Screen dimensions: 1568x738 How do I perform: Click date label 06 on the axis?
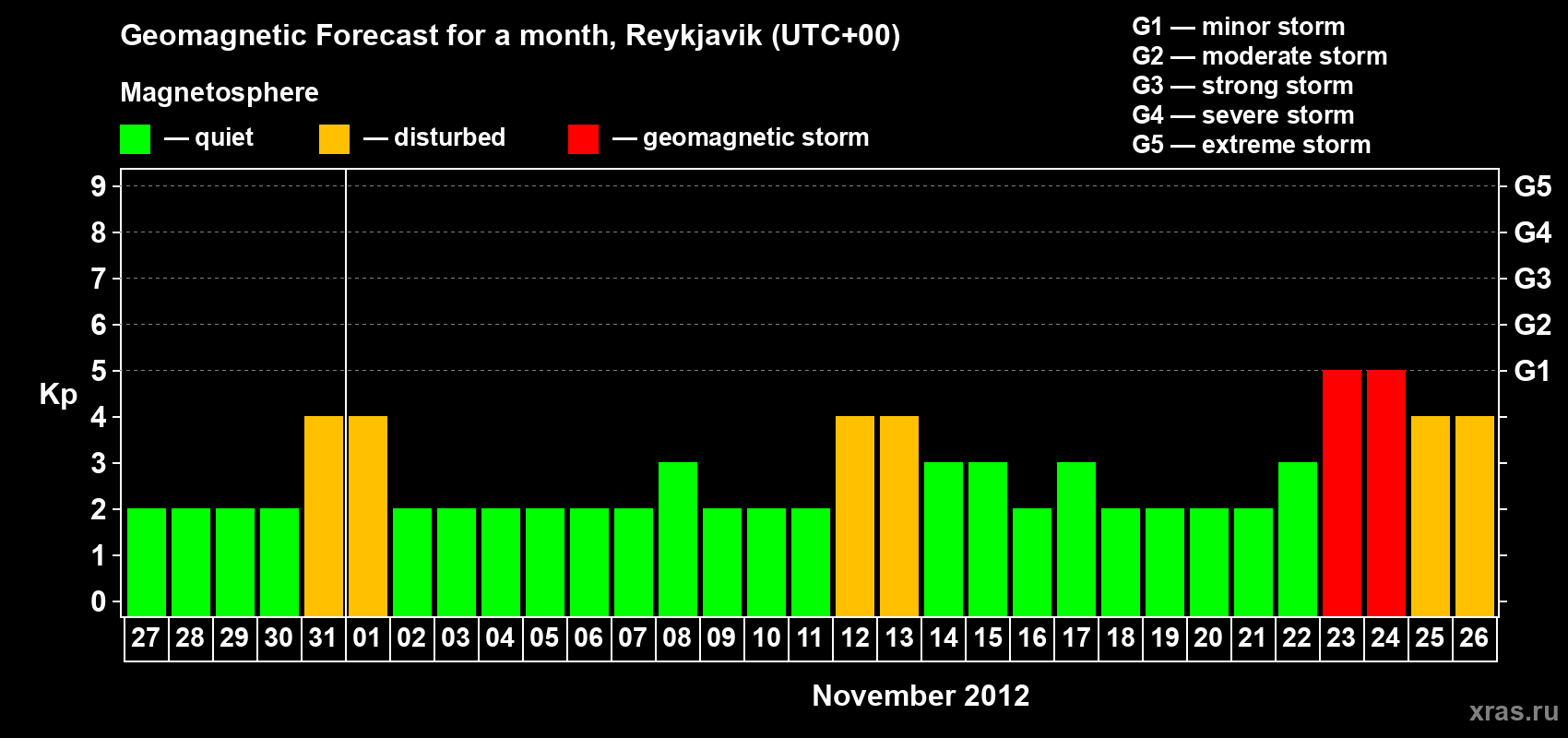point(588,638)
